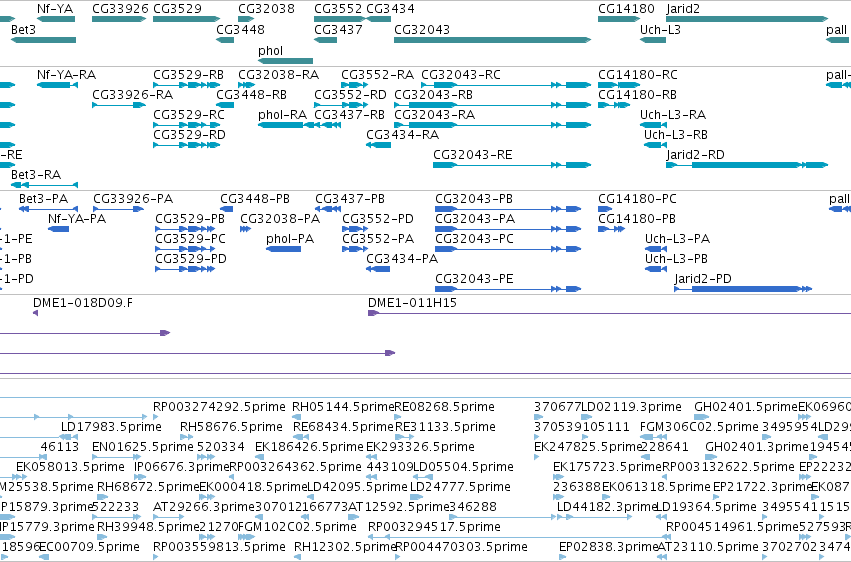The height and width of the screenshot is (562, 851).
Task: Select EST EK058013.5prime
Action: coord(70,467)
